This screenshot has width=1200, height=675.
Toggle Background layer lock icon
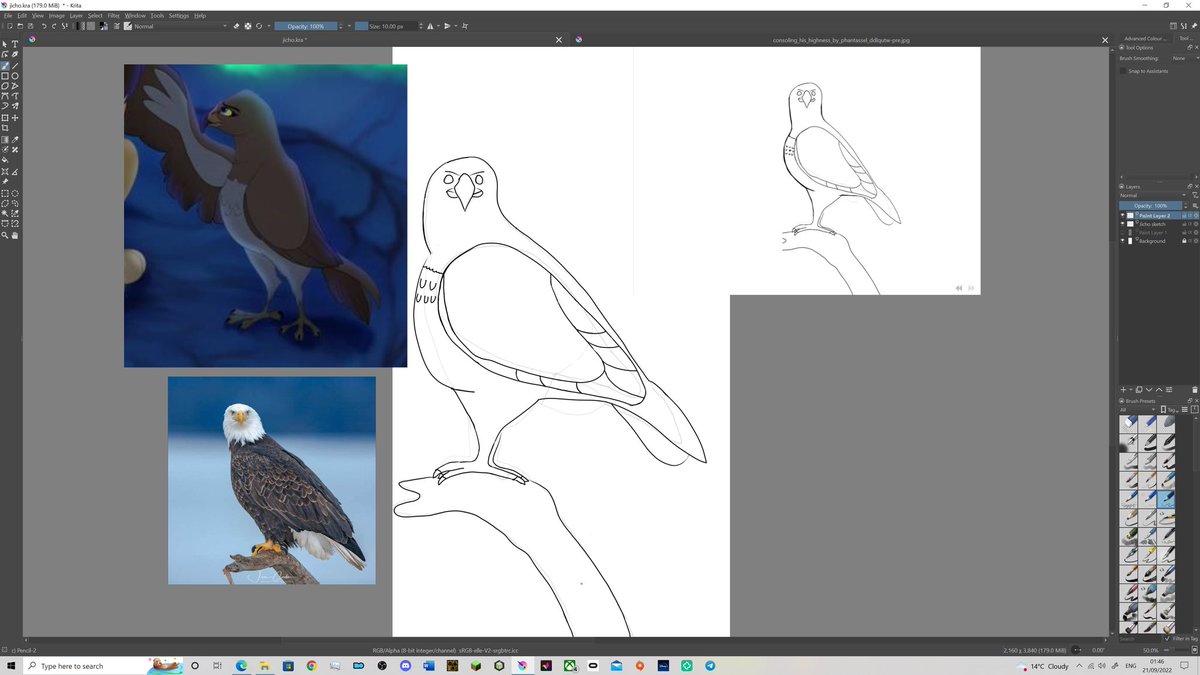(x=1184, y=241)
